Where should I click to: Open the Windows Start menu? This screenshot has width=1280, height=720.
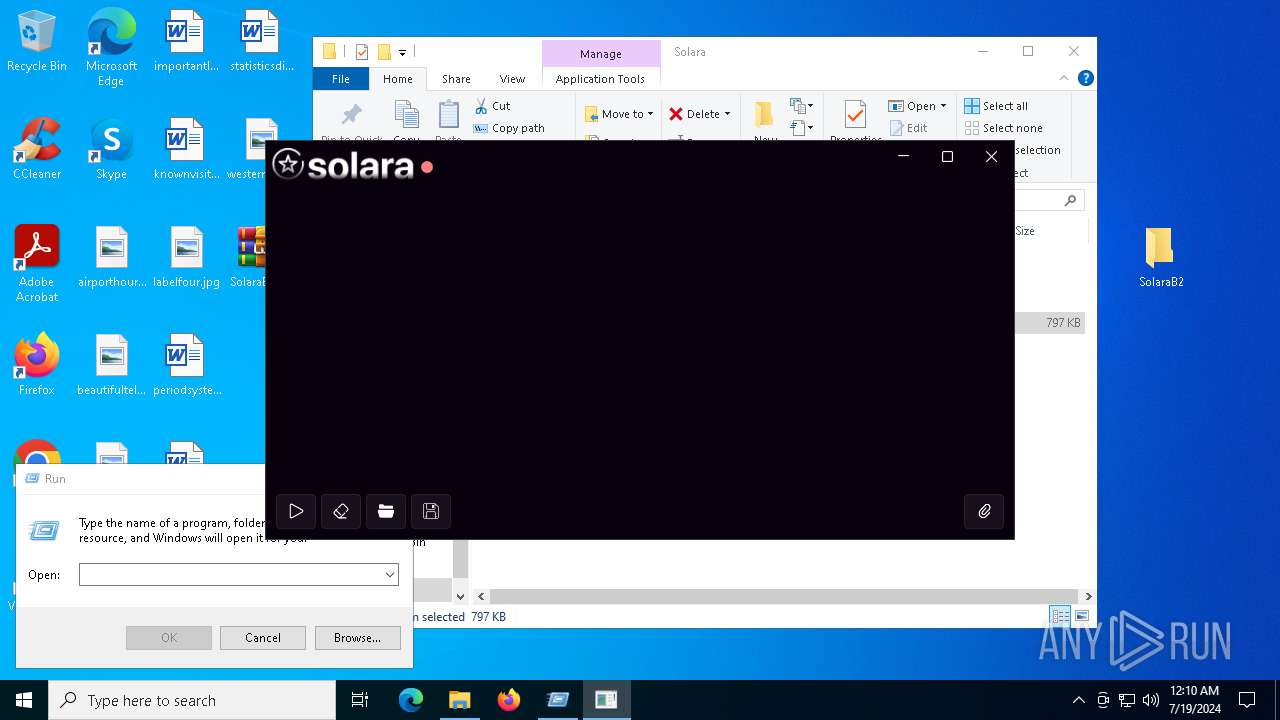pyautogui.click(x=24, y=700)
